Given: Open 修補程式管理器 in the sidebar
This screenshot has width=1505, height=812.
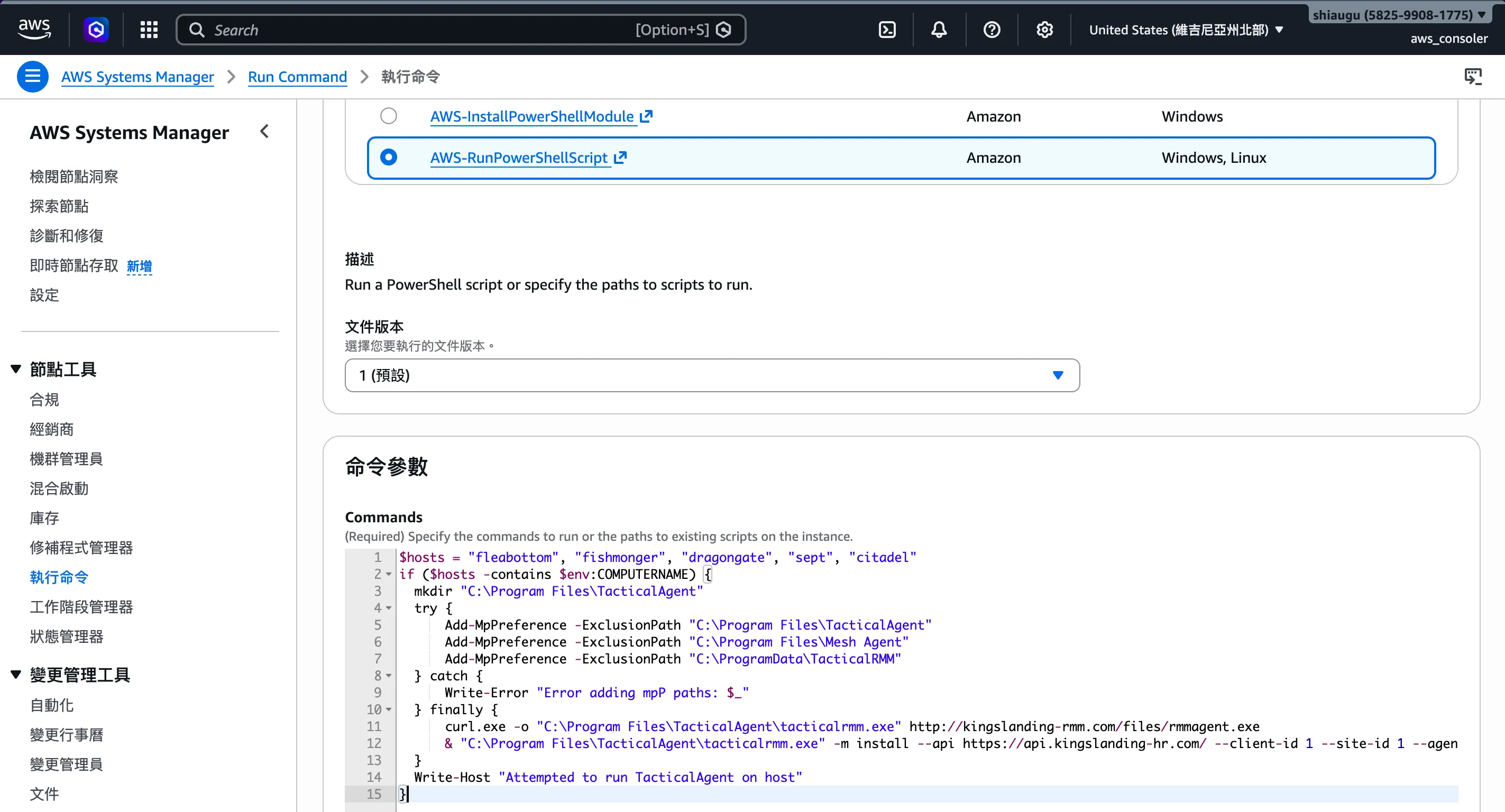Looking at the screenshot, I should point(81,547).
